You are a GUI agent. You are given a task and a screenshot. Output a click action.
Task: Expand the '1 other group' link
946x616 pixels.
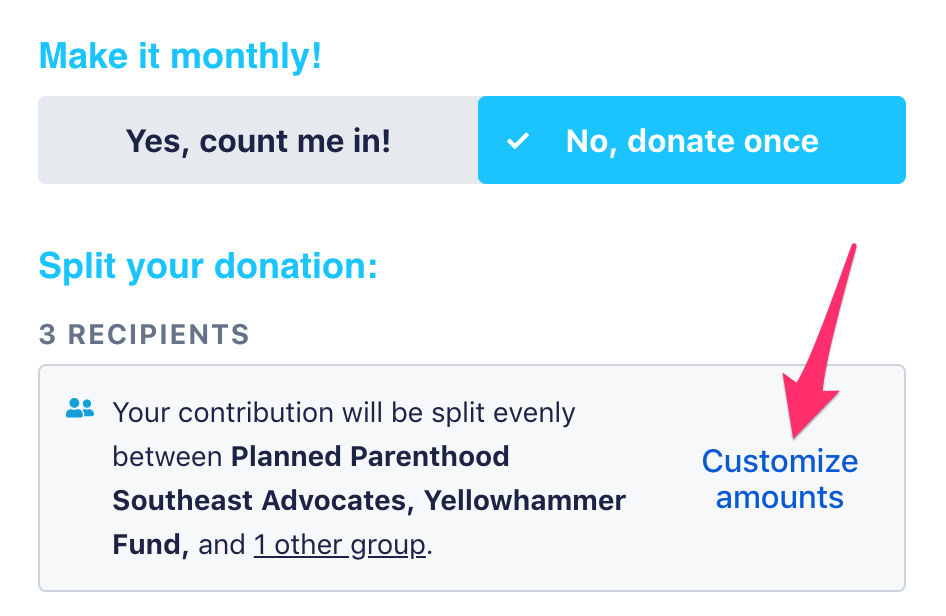pyautogui.click(x=340, y=545)
